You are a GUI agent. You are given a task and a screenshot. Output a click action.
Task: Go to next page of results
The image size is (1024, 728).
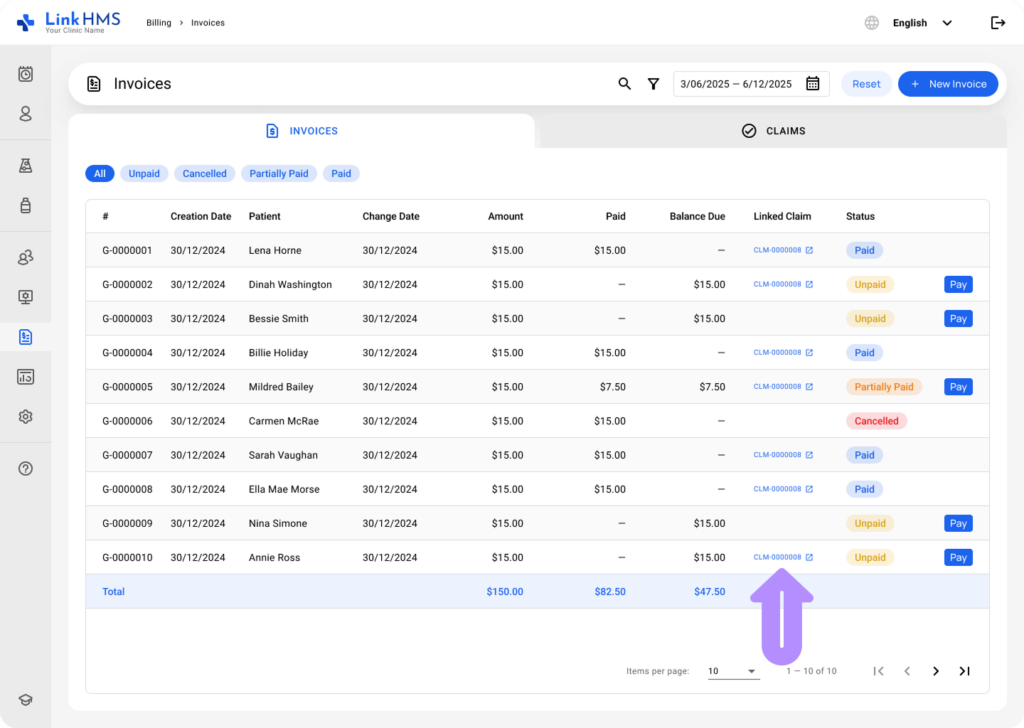point(936,671)
